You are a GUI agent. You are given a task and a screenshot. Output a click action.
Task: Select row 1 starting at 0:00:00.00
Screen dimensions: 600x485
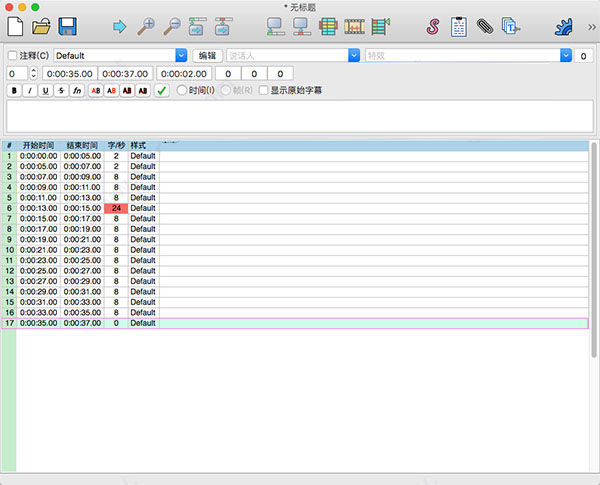295,156
